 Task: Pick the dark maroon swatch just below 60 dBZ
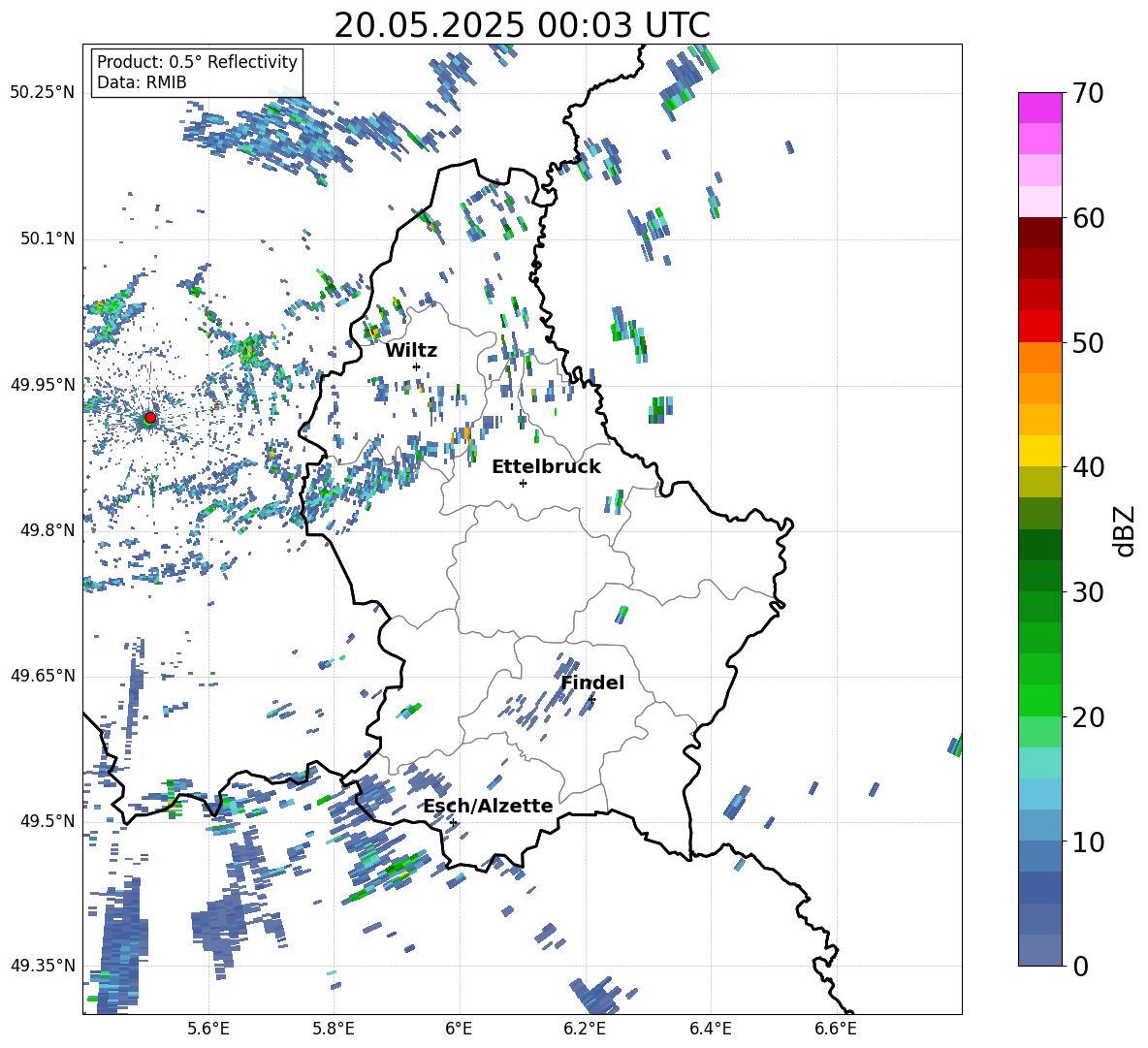click(1039, 233)
